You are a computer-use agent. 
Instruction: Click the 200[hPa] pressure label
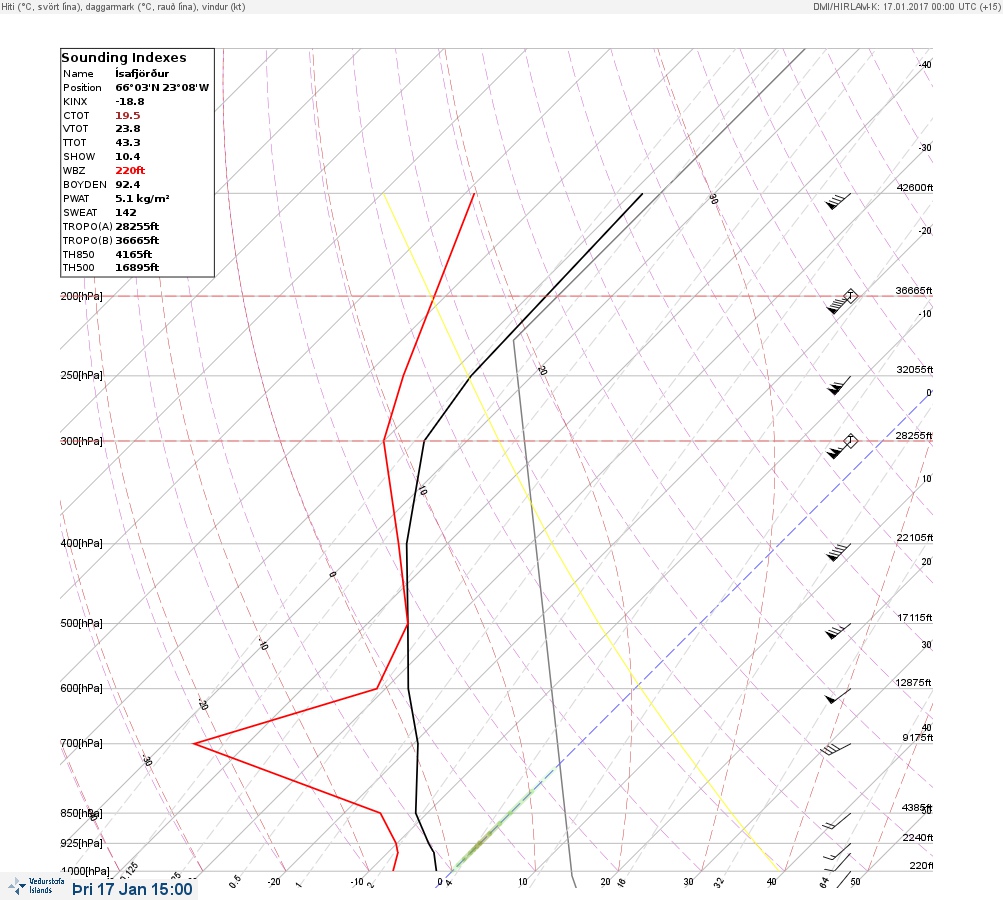[81, 296]
